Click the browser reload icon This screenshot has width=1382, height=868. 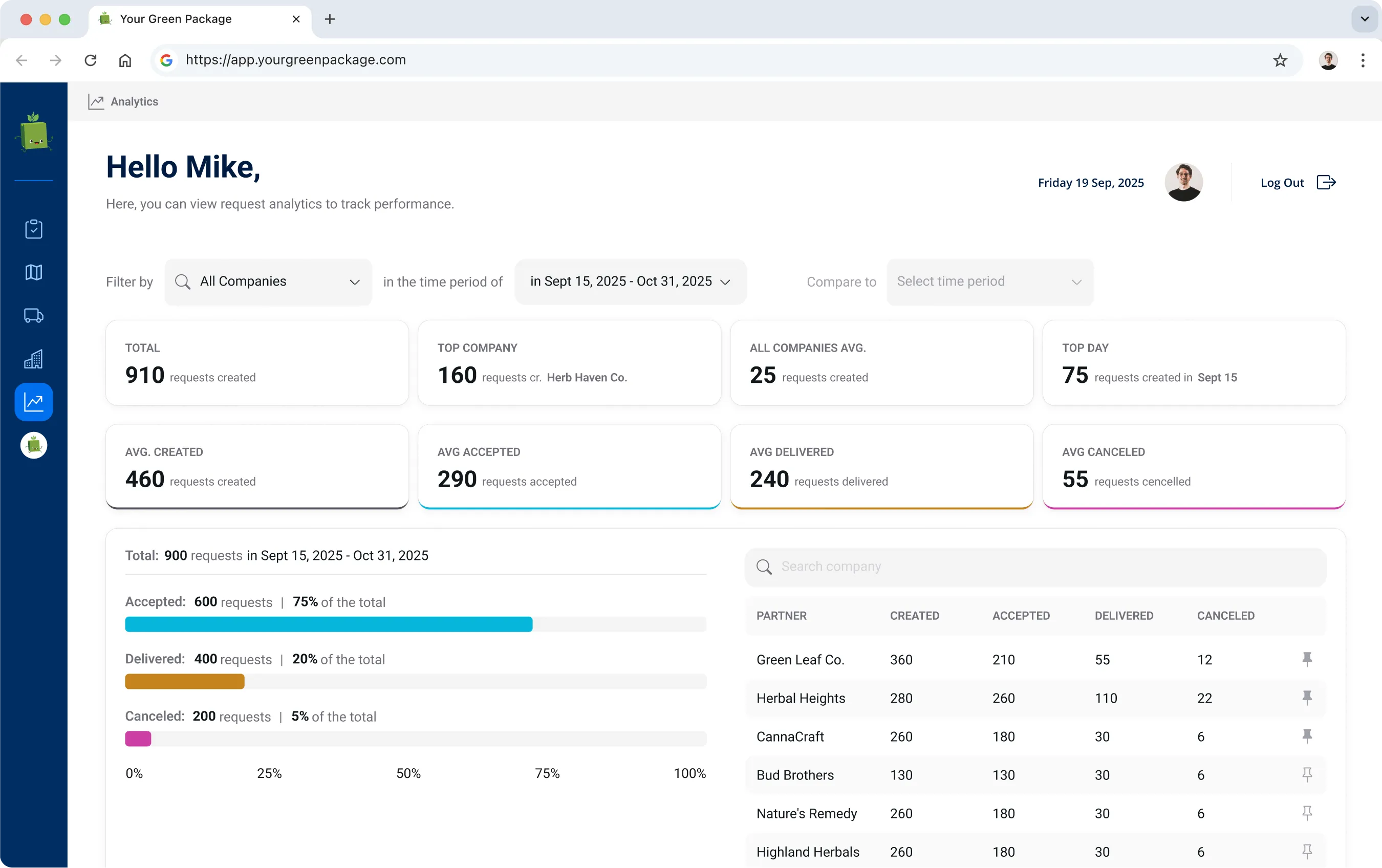tap(90, 60)
